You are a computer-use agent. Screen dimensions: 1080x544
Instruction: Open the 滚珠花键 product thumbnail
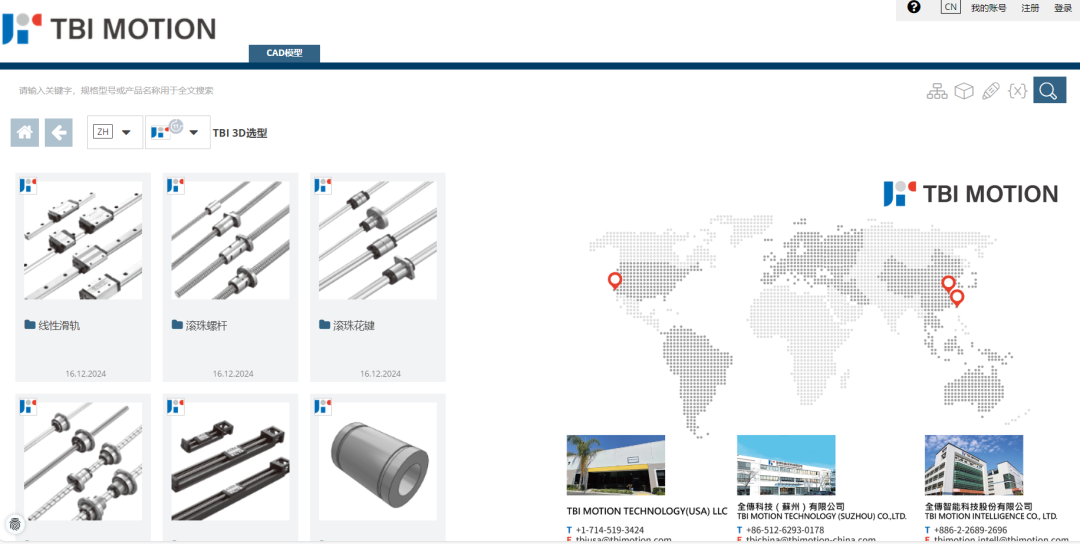[377, 240]
